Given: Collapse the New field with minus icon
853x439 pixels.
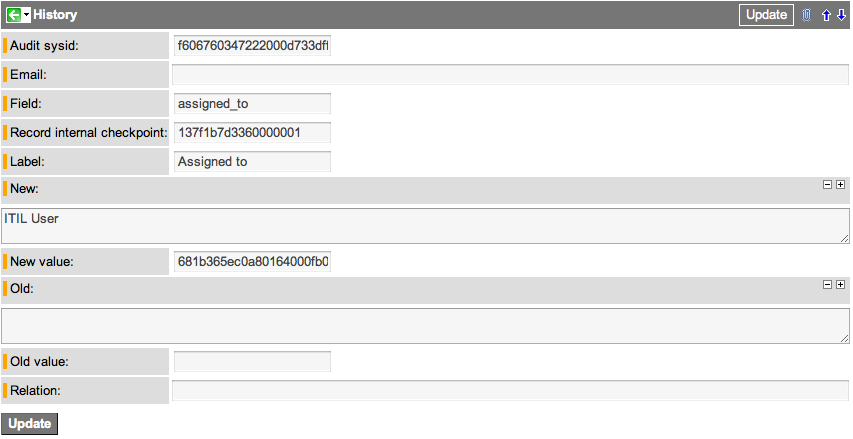Looking at the screenshot, I should pyautogui.click(x=827, y=185).
